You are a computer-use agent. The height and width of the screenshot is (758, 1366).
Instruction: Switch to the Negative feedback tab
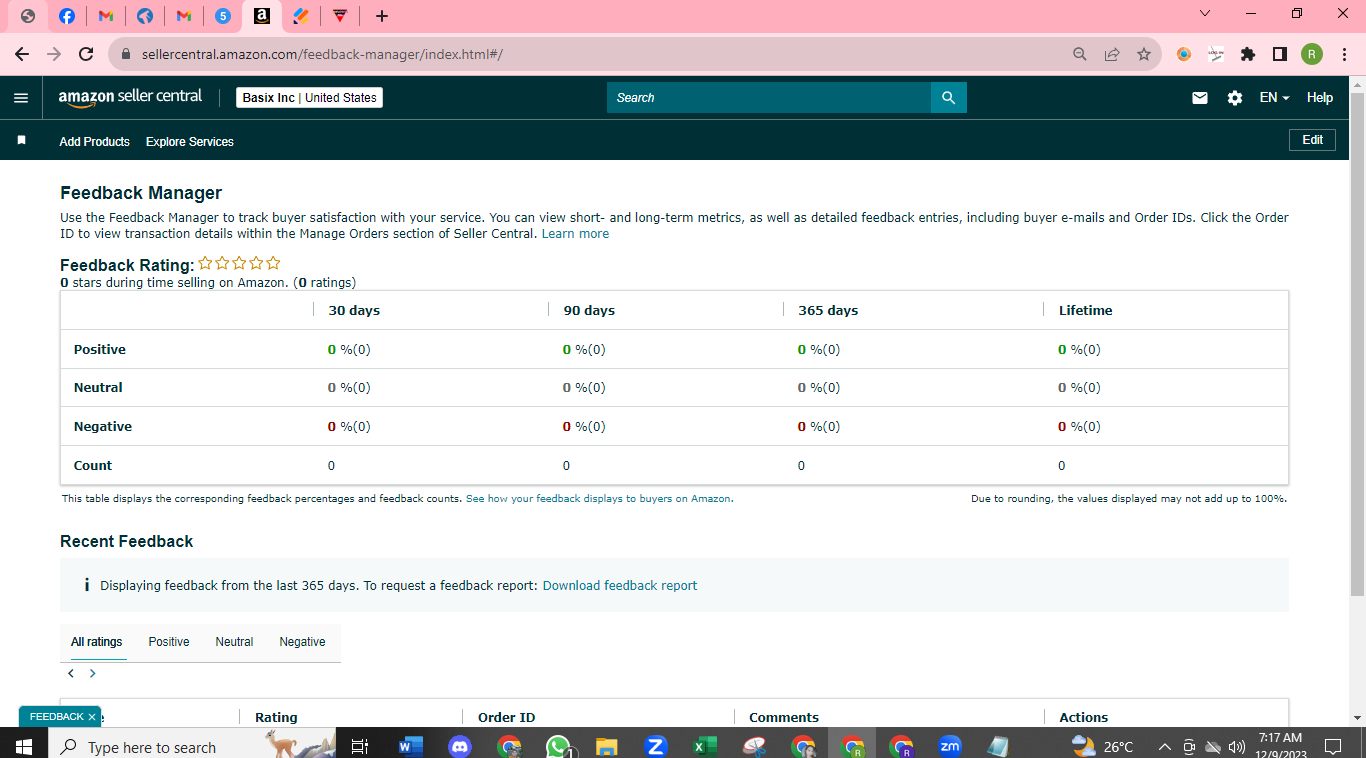302,642
